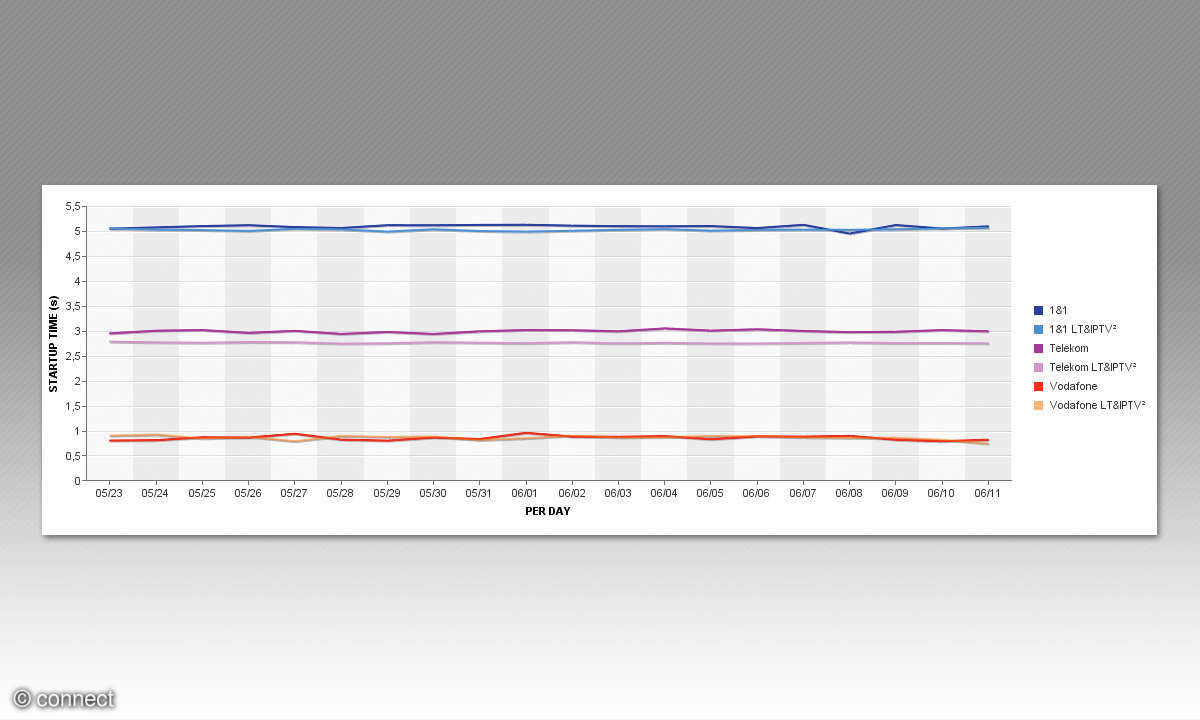Click the 2,5 y-axis value
The width and height of the screenshot is (1200, 720).
tap(73, 356)
